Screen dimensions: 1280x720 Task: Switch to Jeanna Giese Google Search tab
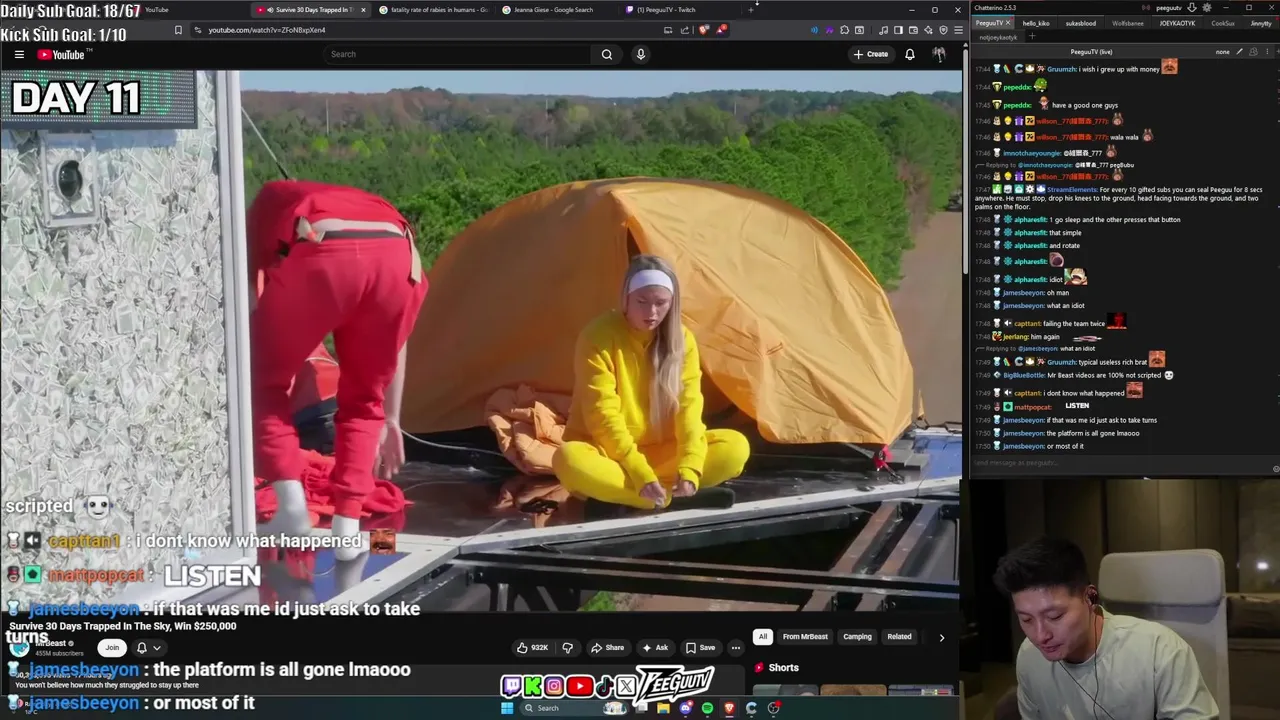coord(553,10)
